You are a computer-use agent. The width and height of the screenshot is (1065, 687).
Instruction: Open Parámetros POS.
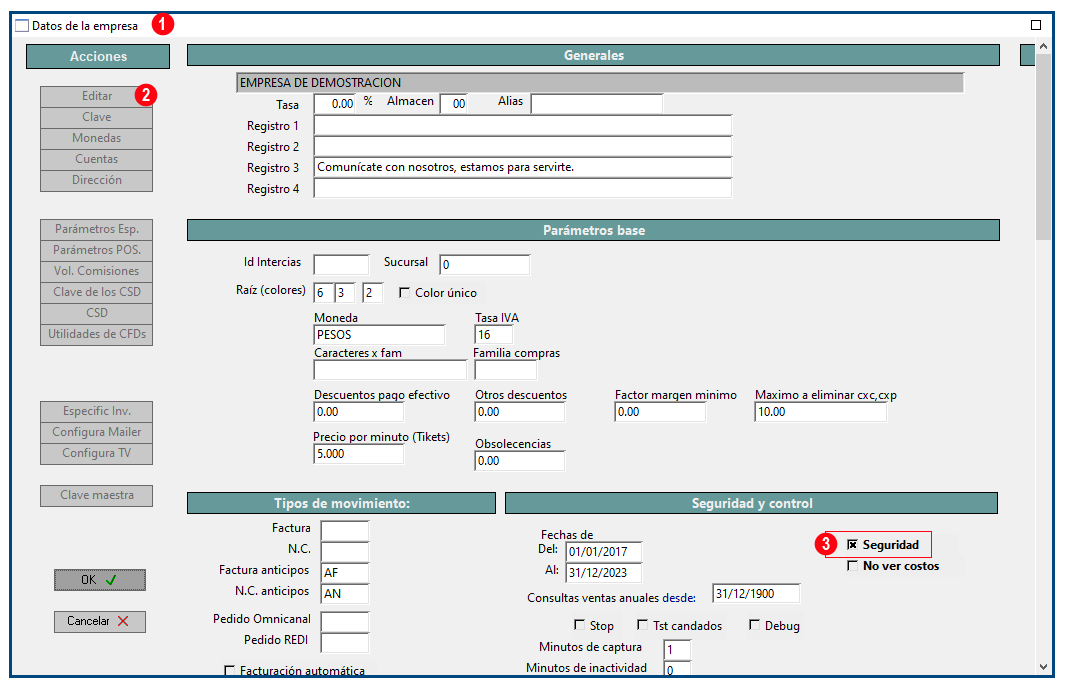coord(96,250)
